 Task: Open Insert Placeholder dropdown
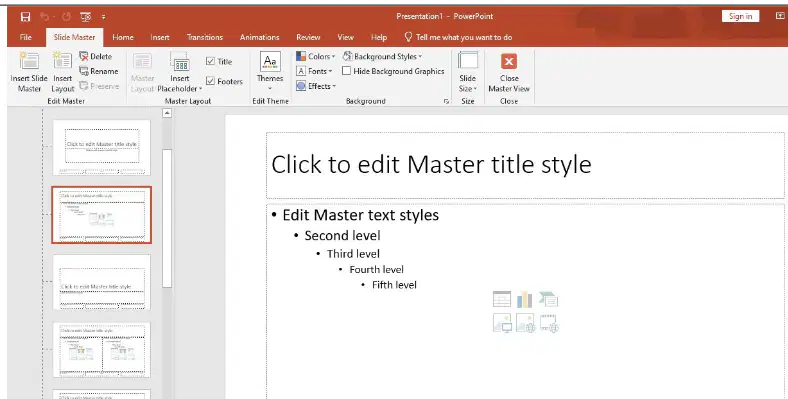click(x=179, y=72)
